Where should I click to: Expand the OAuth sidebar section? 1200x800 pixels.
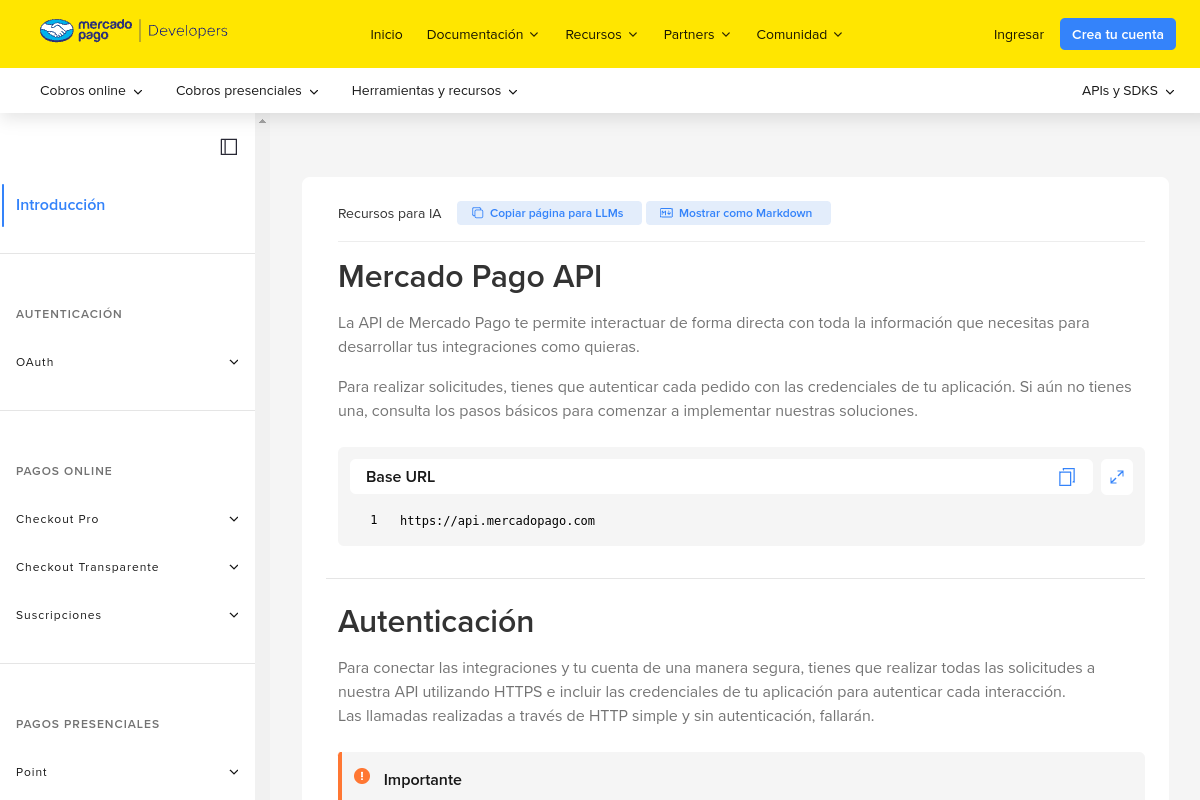coord(128,362)
